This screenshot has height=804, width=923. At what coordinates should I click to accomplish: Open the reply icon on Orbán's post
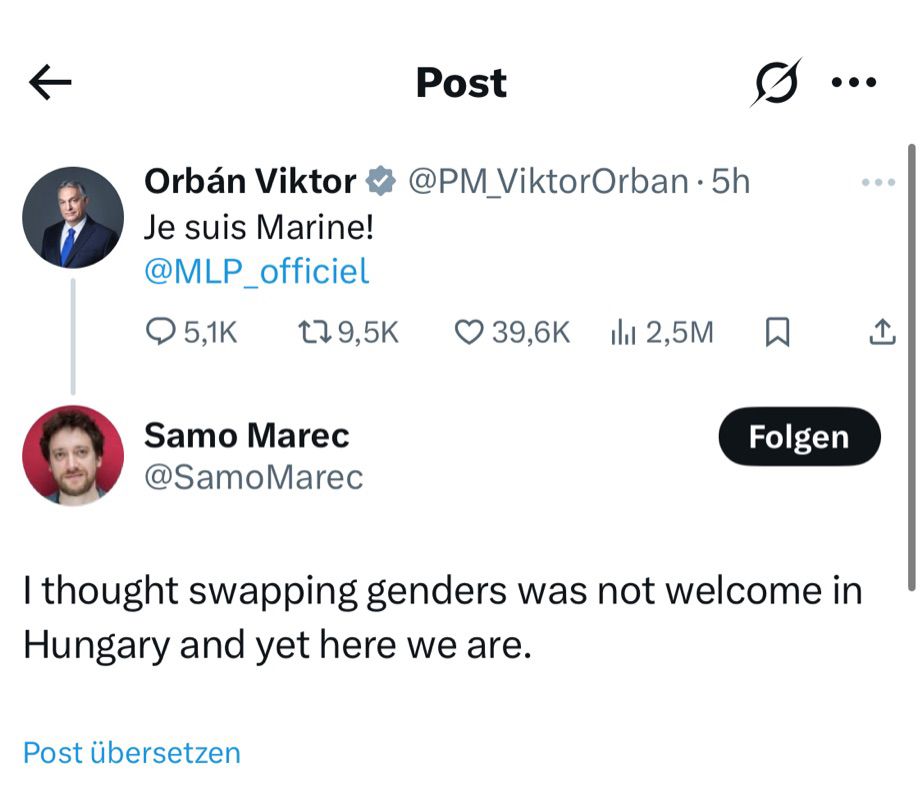click(x=163, y=331)
